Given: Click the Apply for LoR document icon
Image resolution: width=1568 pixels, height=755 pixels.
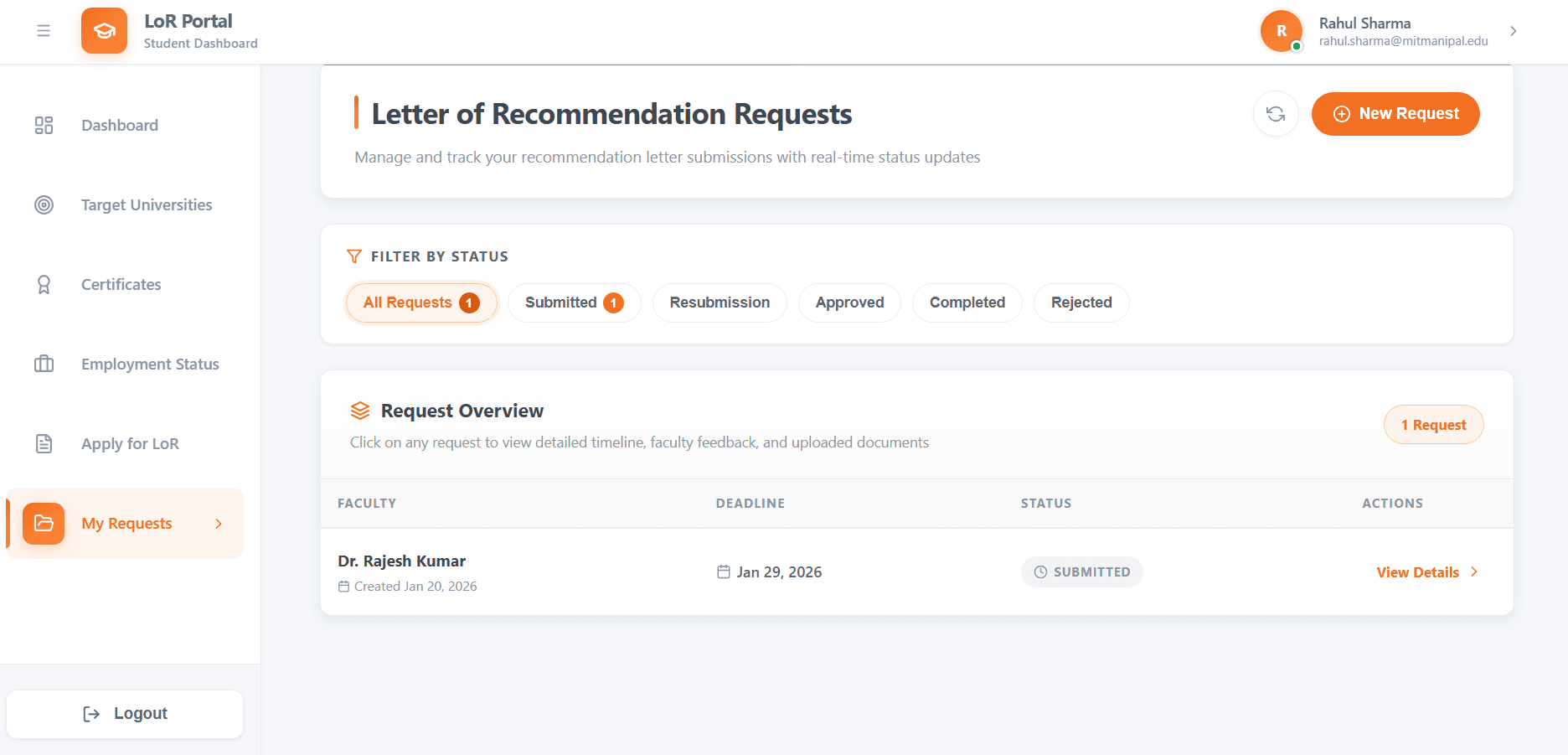Looking at the screenshot, I should pos(44,444).
